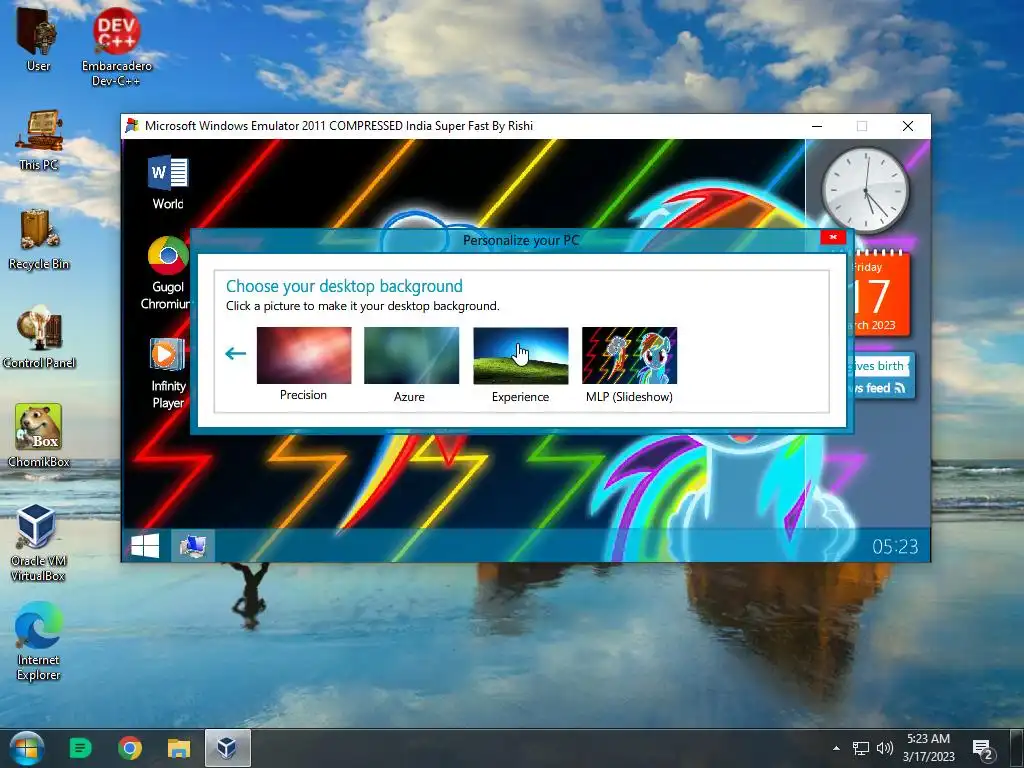Click the analog clock gadget

(865, 191)
